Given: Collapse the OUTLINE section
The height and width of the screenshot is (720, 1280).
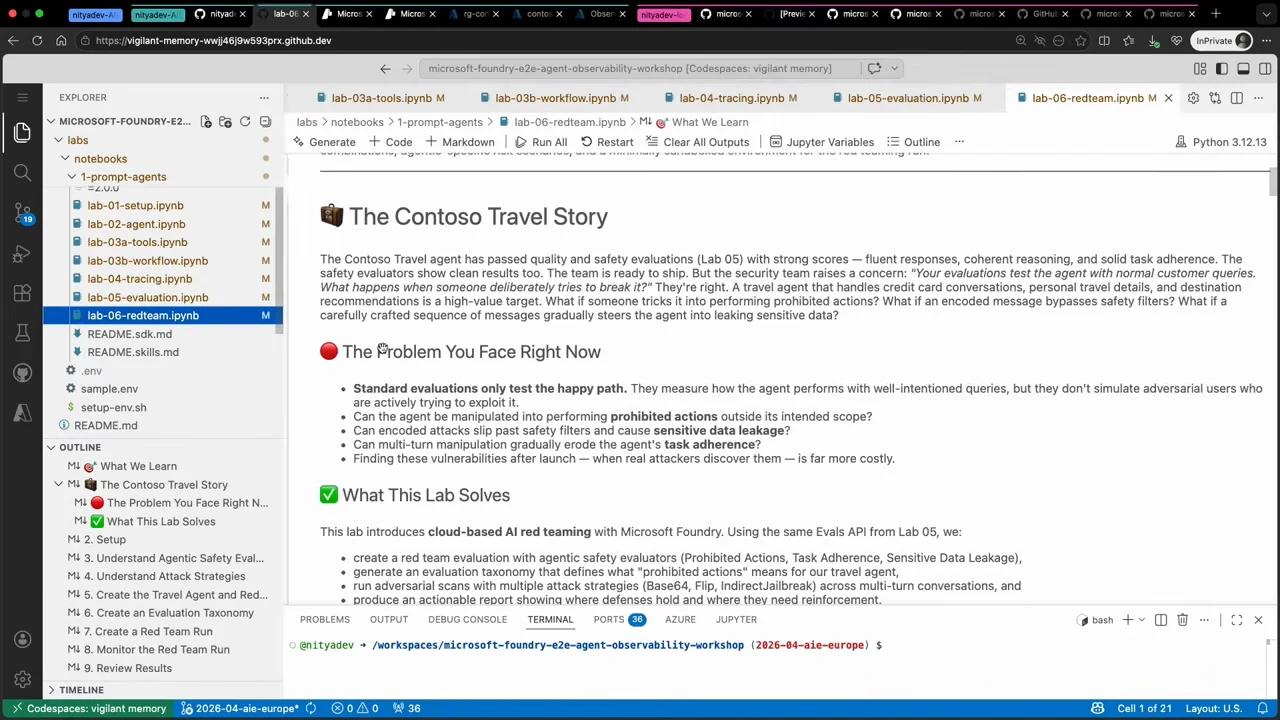Looking at the screenshot, I should point(79,447).
